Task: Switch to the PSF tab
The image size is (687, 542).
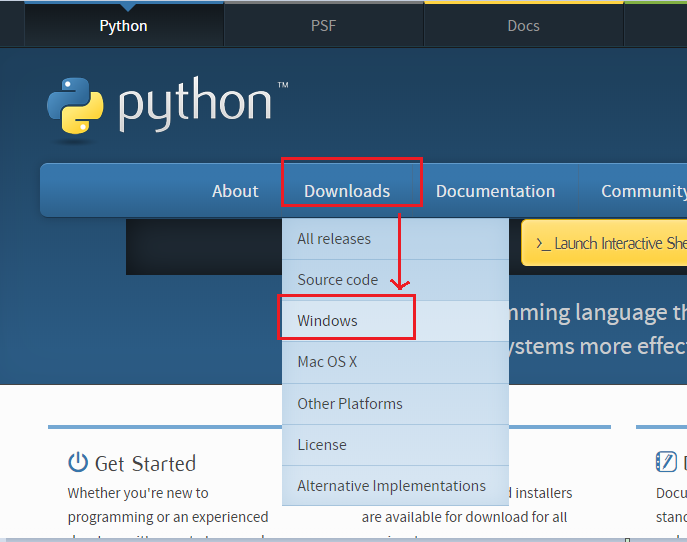Action: [x=324, y=25]
